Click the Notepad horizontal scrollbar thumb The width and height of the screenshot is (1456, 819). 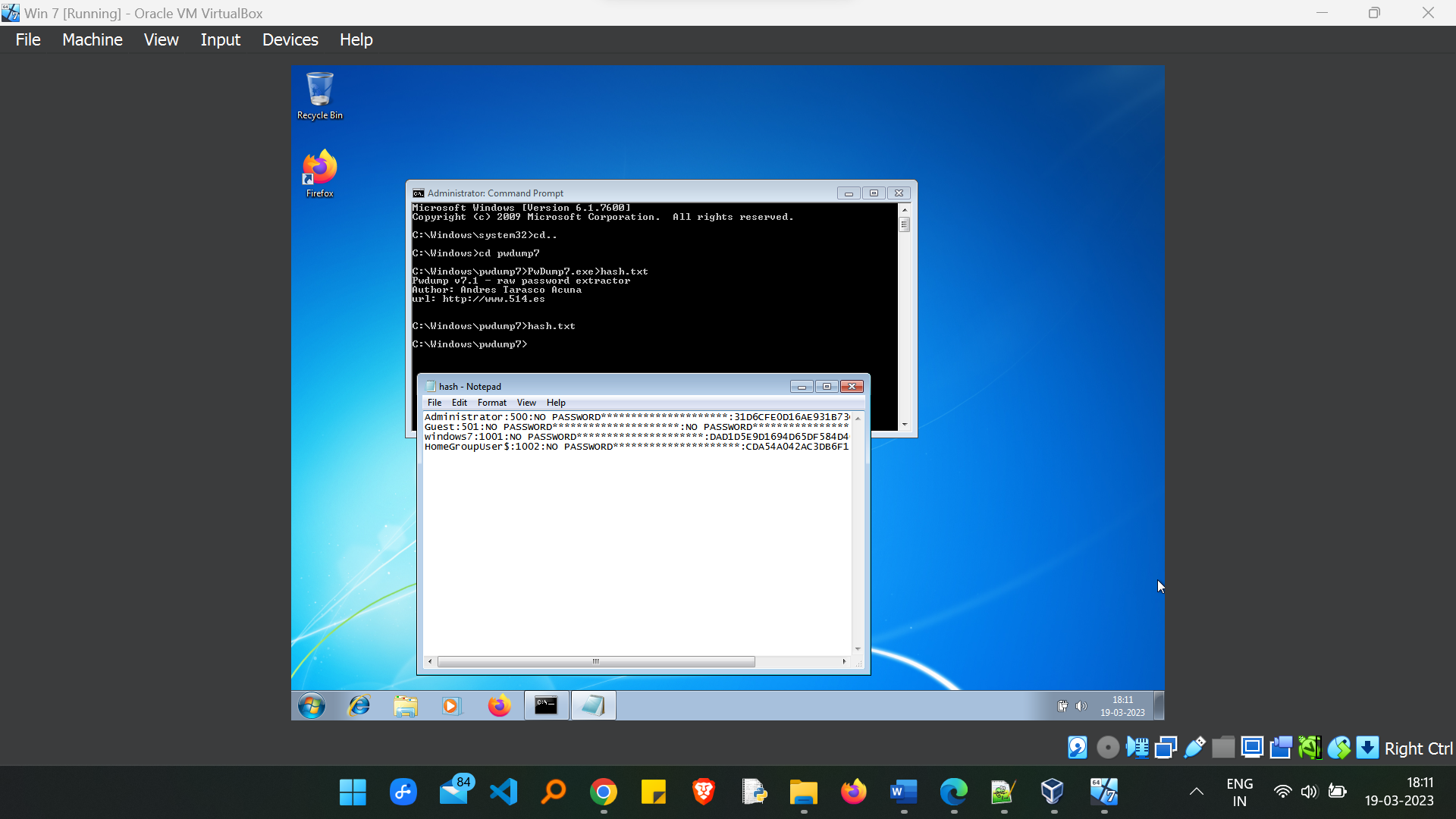596,662
